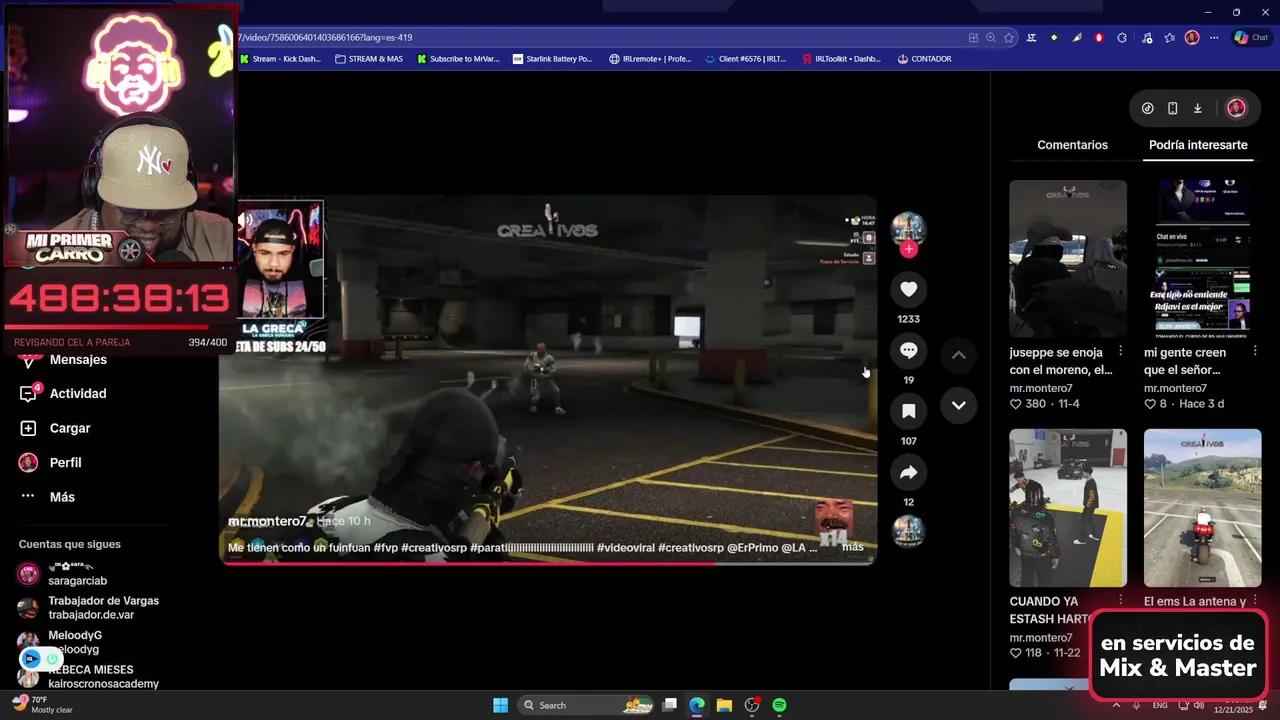Image resolution: width=1280 pixels, height=720 pixels.
Task: Open the Copilot Chat button
Action: point(1253,38)
